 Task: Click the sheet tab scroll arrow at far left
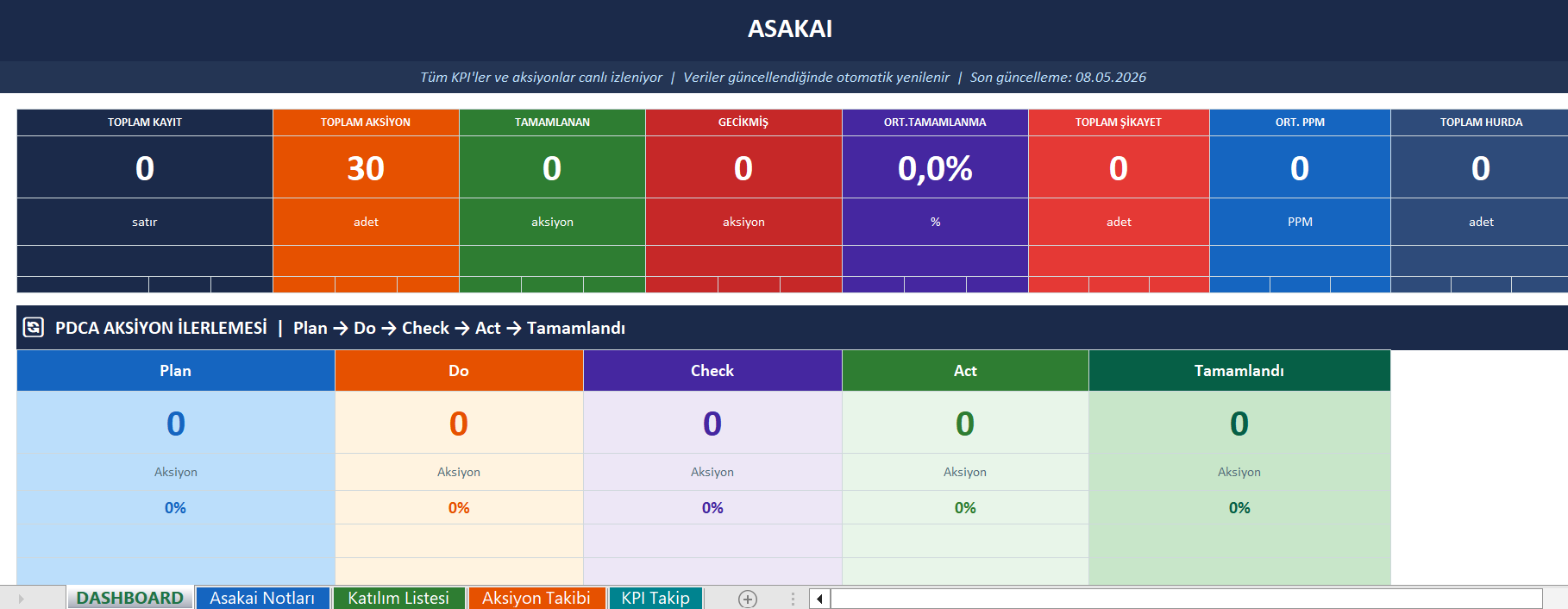[x=21, y=599]
